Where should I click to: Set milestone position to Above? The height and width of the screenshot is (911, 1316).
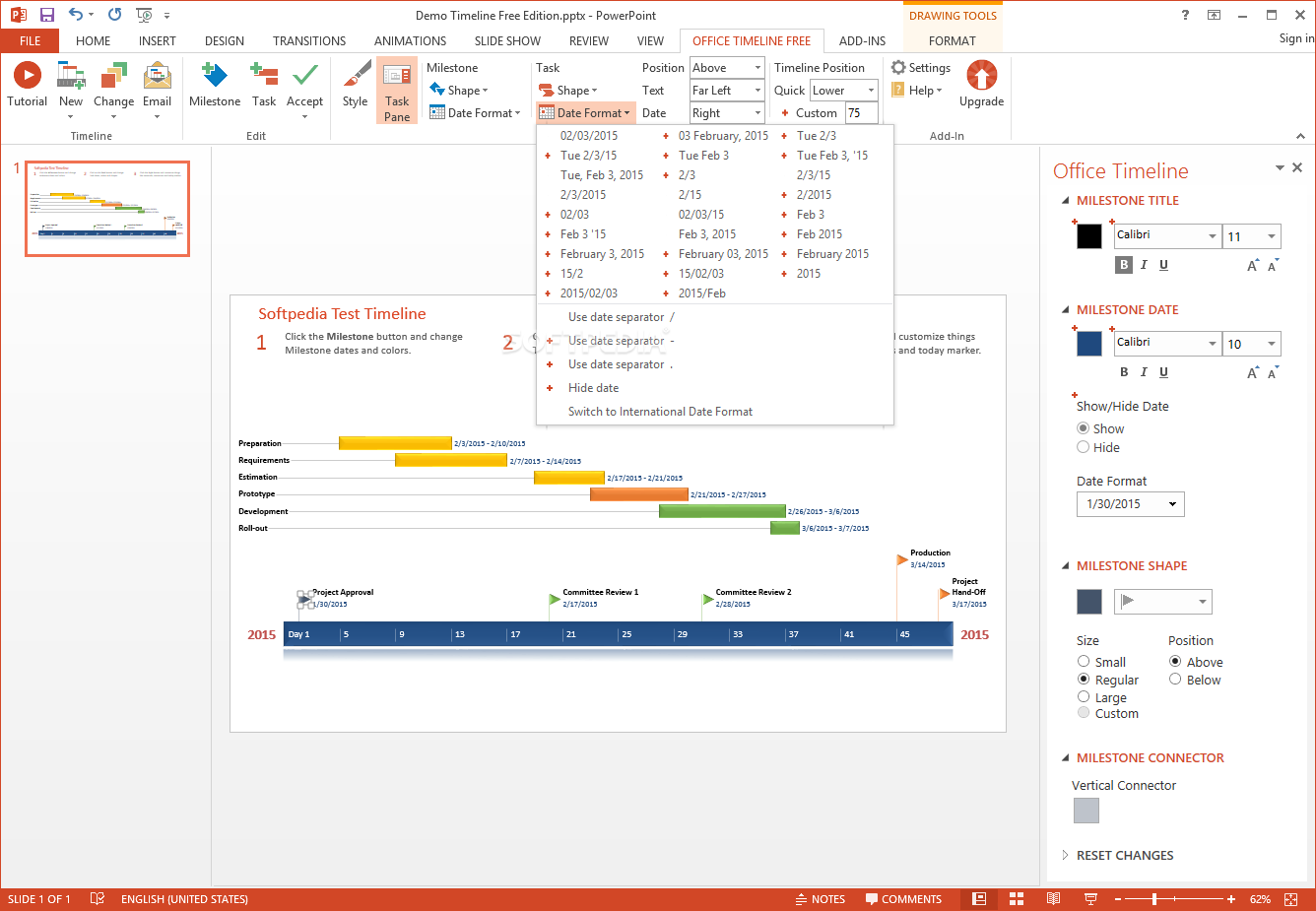pos(1175,662)
